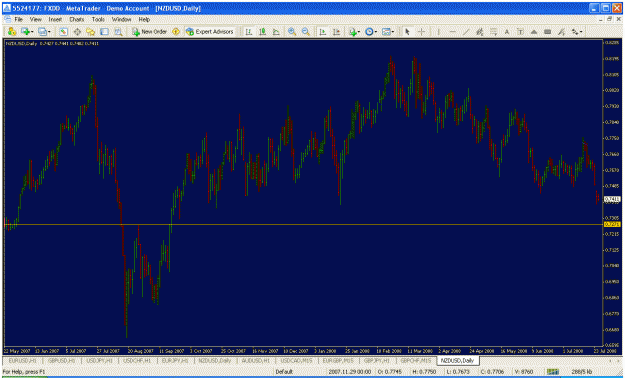Open the Insert menu
Screen dimensions: 625x378
click(55, 19)
